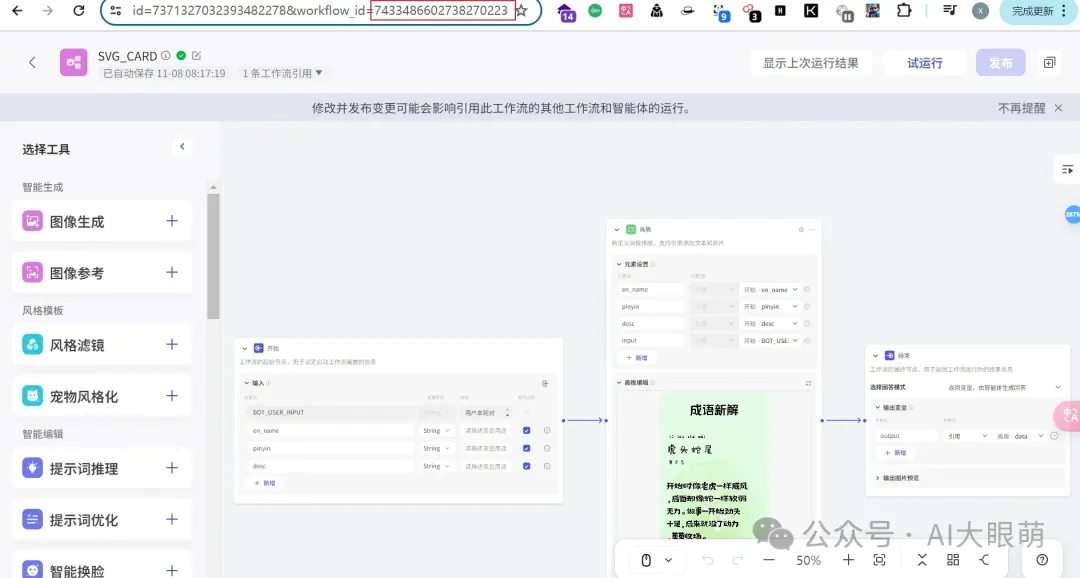The height and width of the screenshot is (578, 1080).
Task: Click the plus icon beside 风格滤镜
Action: [172, 345]
